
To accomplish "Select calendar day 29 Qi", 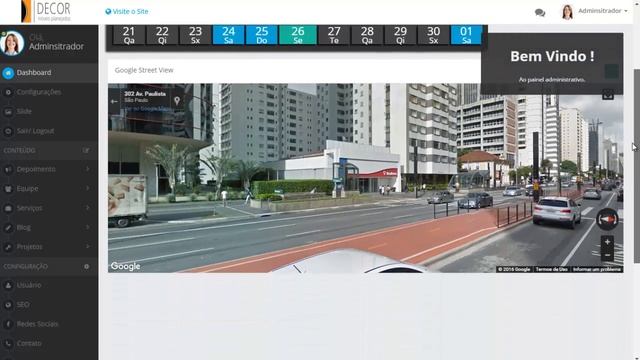I will (400, 35).
